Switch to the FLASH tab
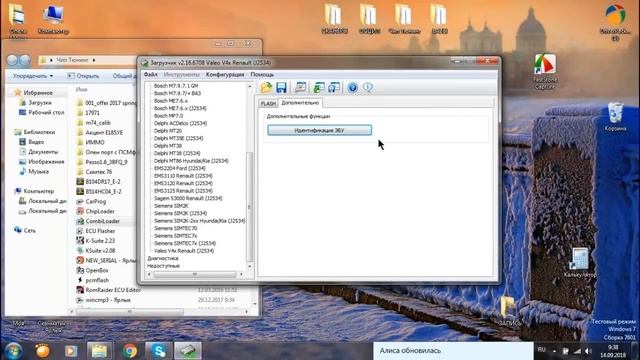This screenshot has height=360, width=640. [268, 103]
